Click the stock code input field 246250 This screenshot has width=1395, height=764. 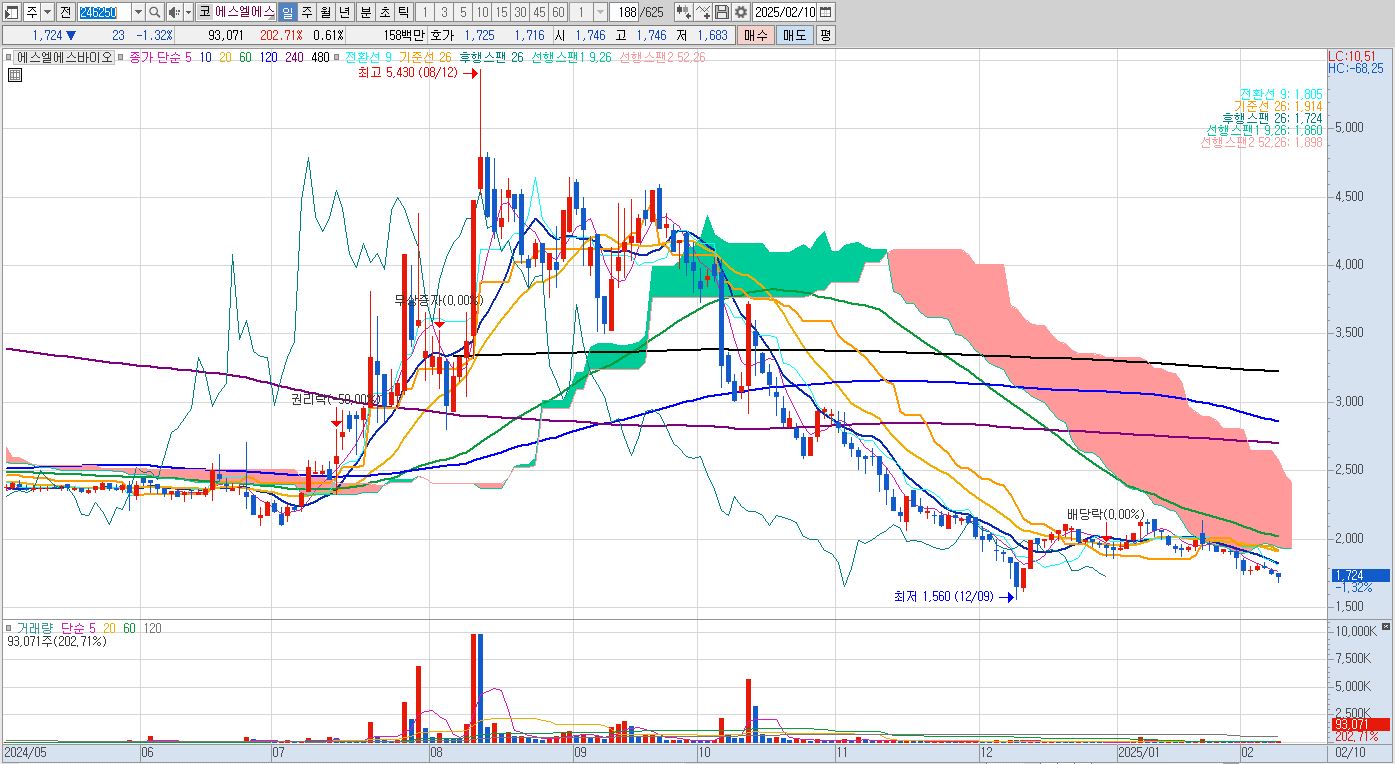(103, 12)
